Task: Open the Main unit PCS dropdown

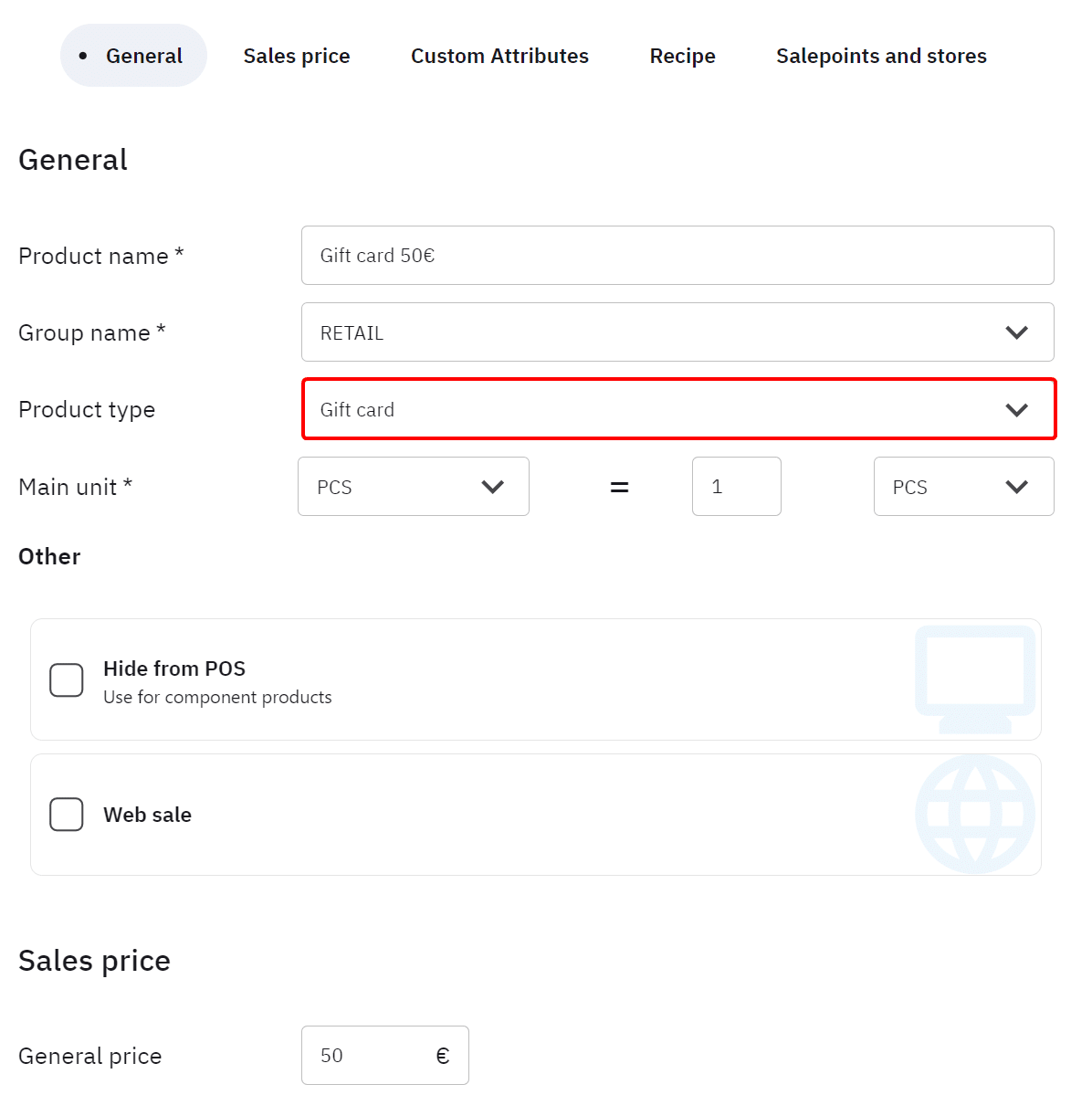Action: [413, 487]
